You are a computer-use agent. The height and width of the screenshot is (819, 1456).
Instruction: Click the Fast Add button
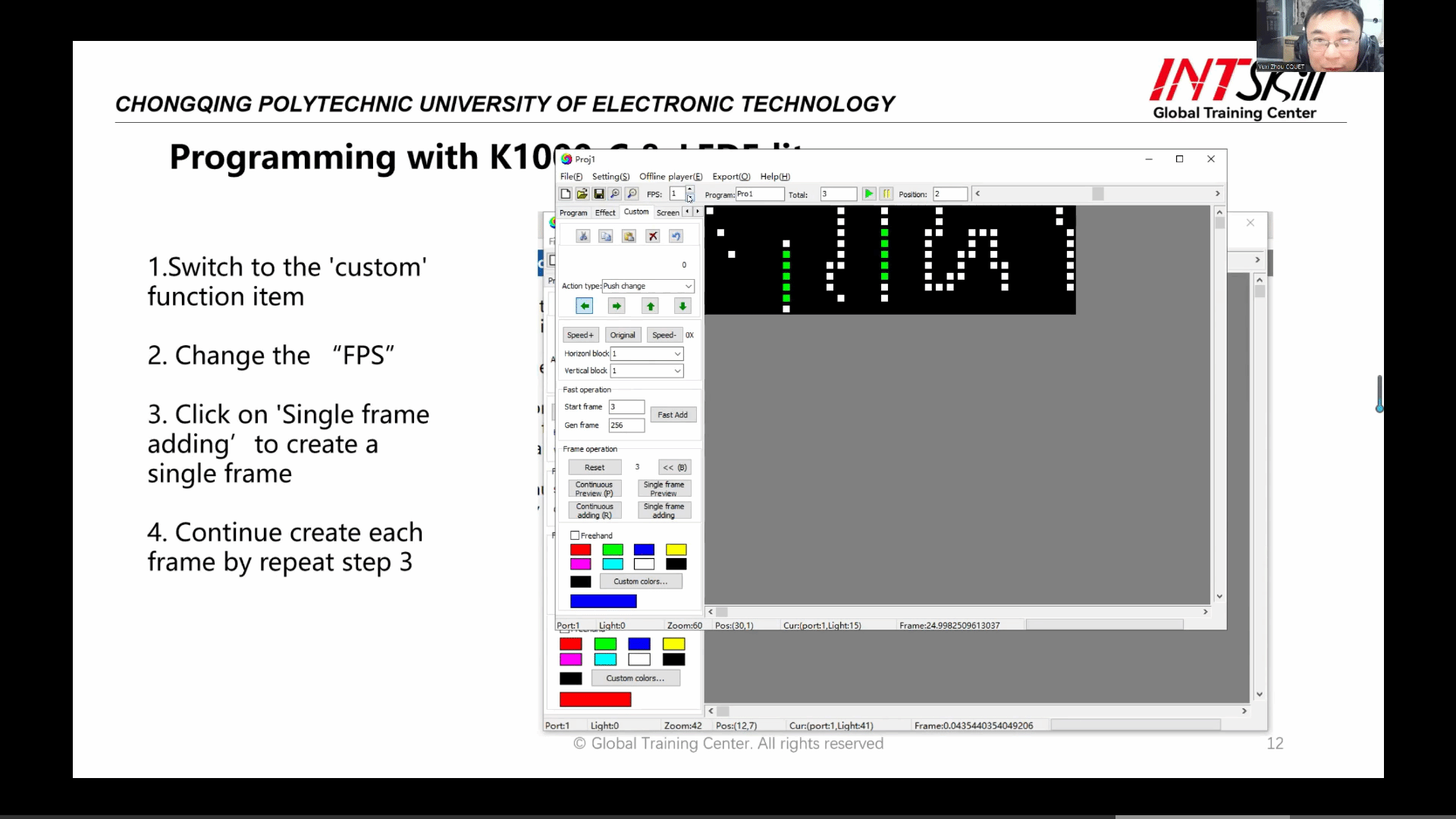(x=673, y=415)
